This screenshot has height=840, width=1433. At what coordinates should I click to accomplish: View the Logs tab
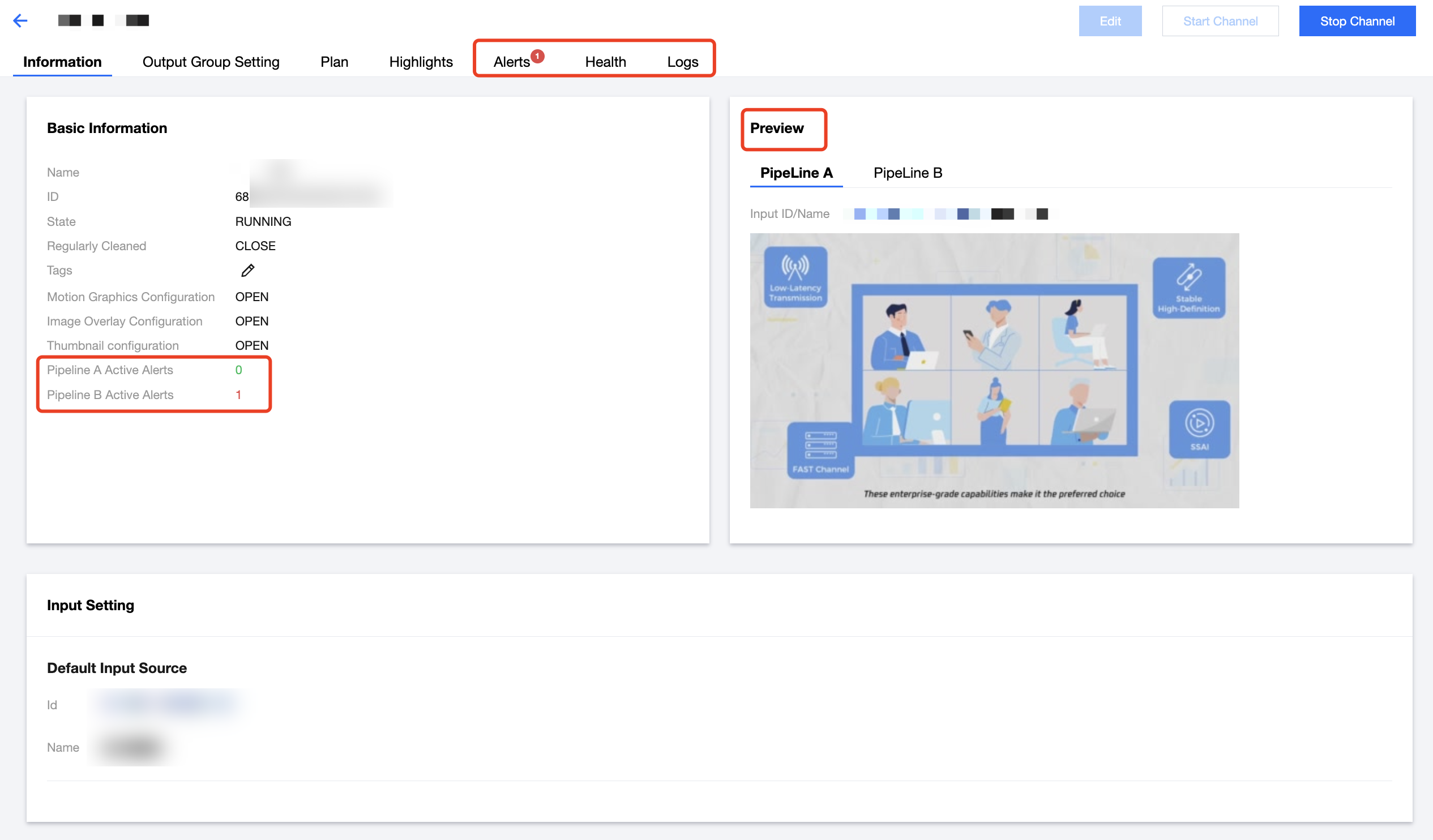pyautogui.click(x=682, y=62)
